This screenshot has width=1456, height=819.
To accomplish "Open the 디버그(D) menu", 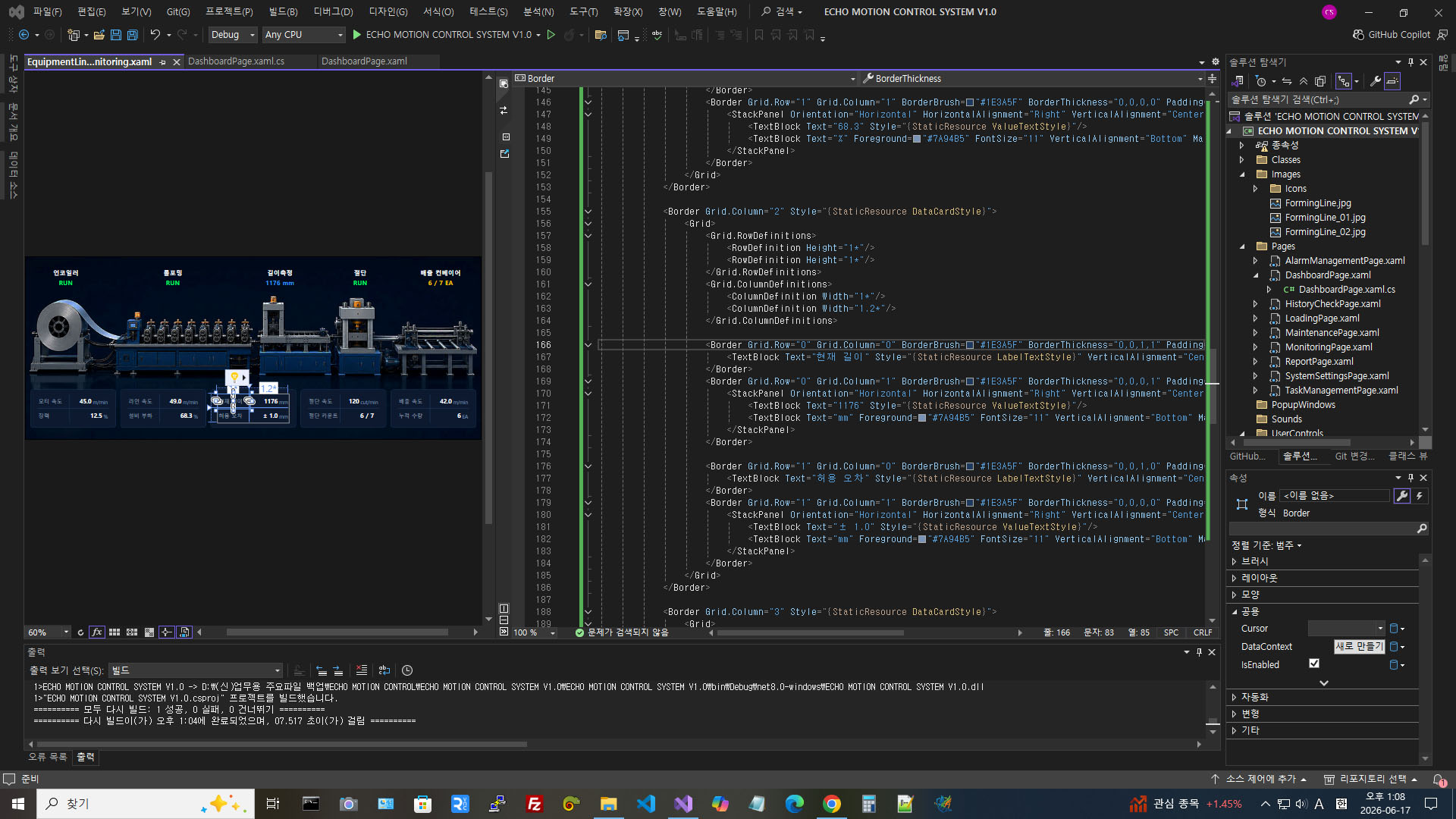I will (334, 12).
